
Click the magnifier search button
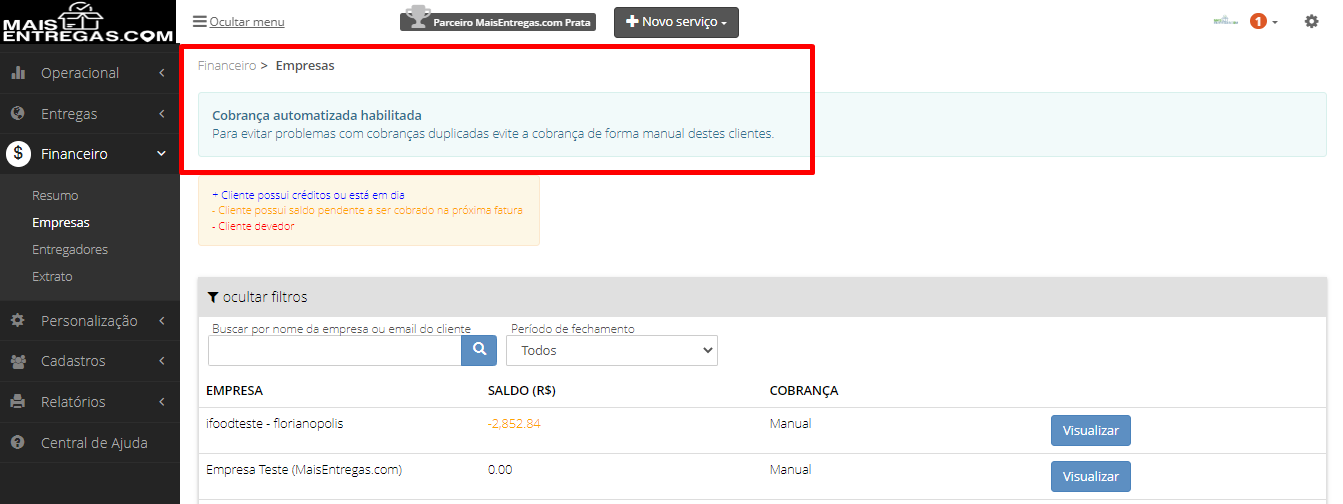(479, 349)
